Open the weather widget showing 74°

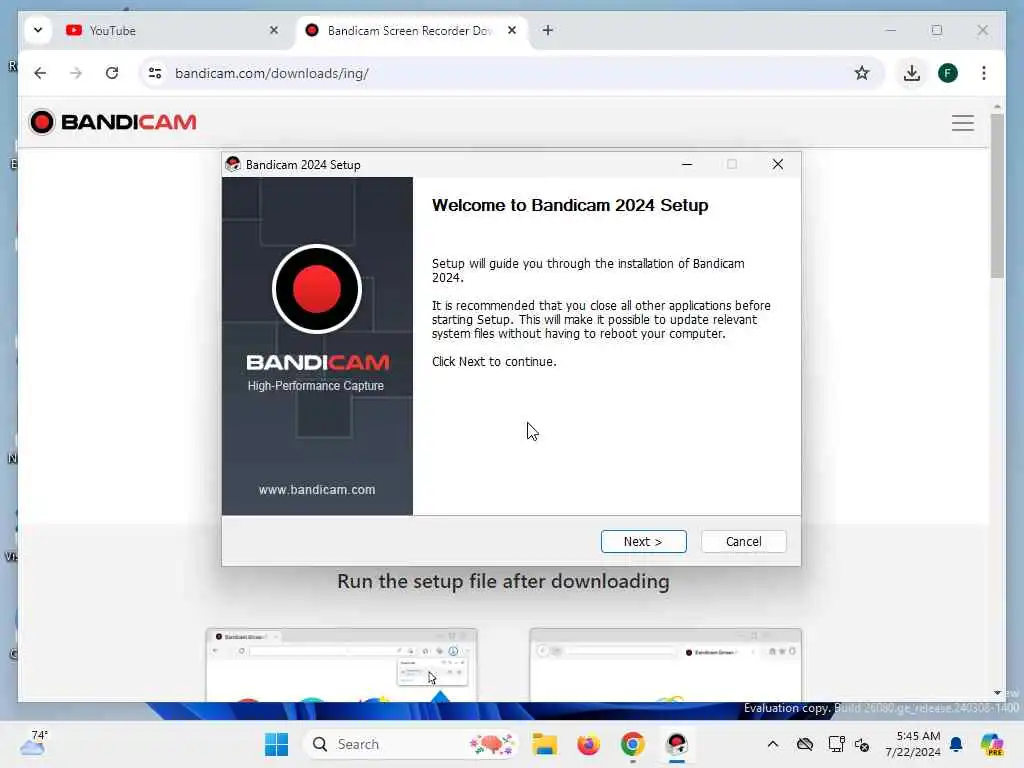coord(34,743)
